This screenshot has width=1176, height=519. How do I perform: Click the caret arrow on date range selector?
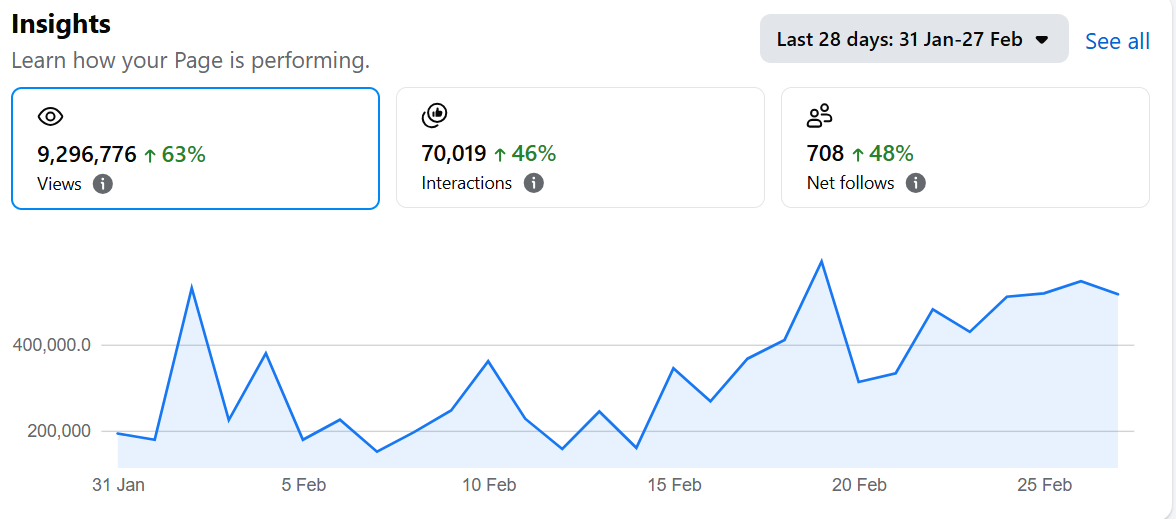tap(1042, 40)
